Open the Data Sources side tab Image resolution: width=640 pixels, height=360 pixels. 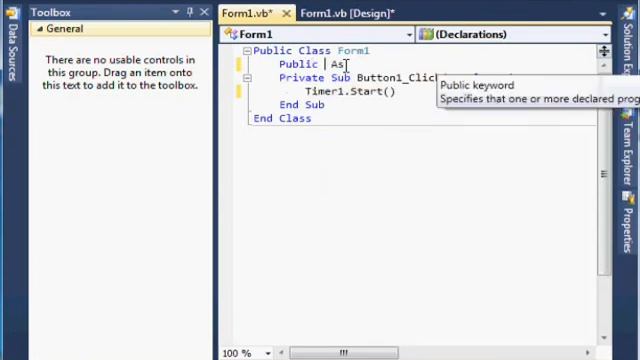pos(13,45)
